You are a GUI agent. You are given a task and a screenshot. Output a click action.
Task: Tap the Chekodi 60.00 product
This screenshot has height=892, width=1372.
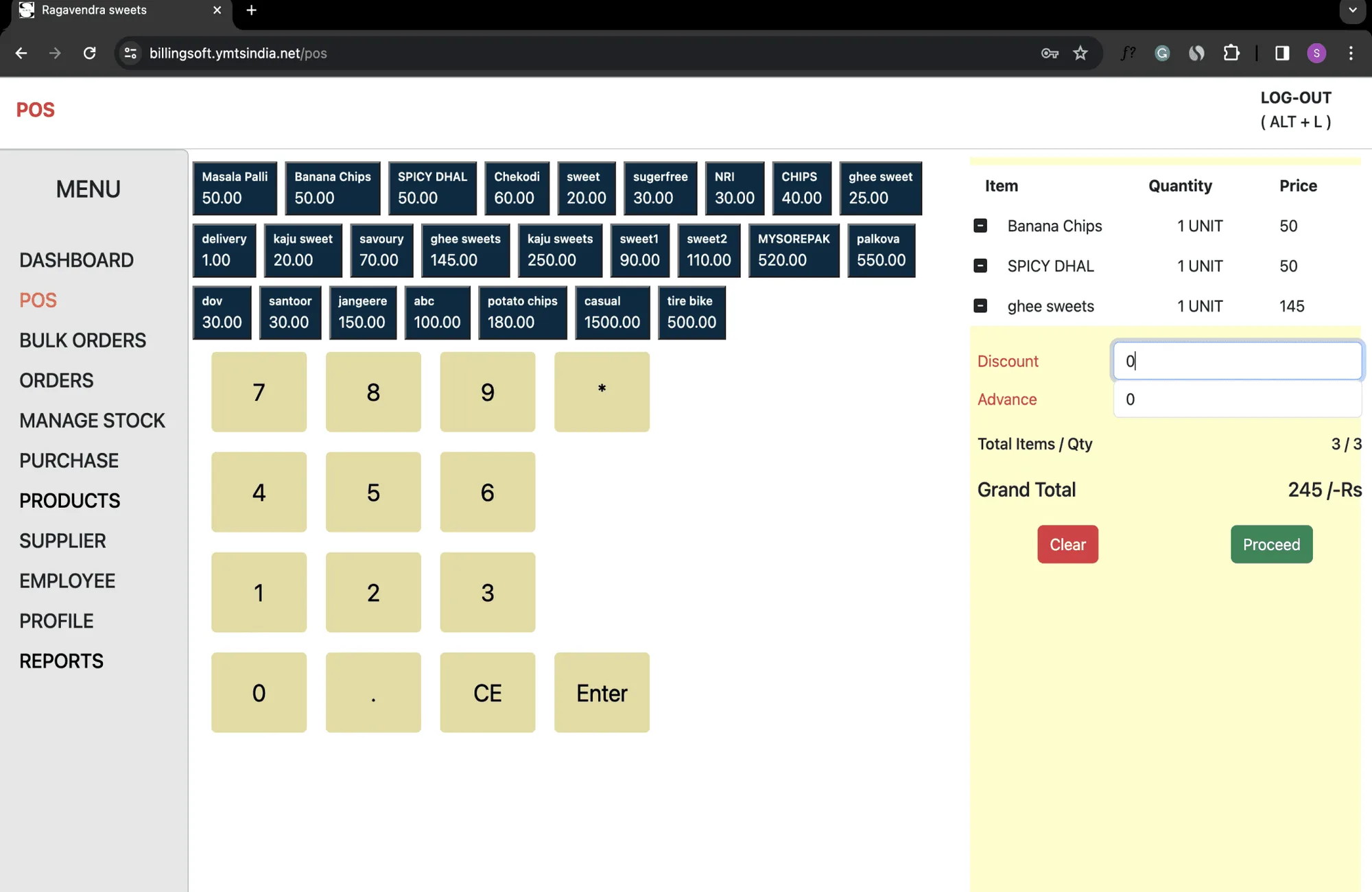click(517, 188)
